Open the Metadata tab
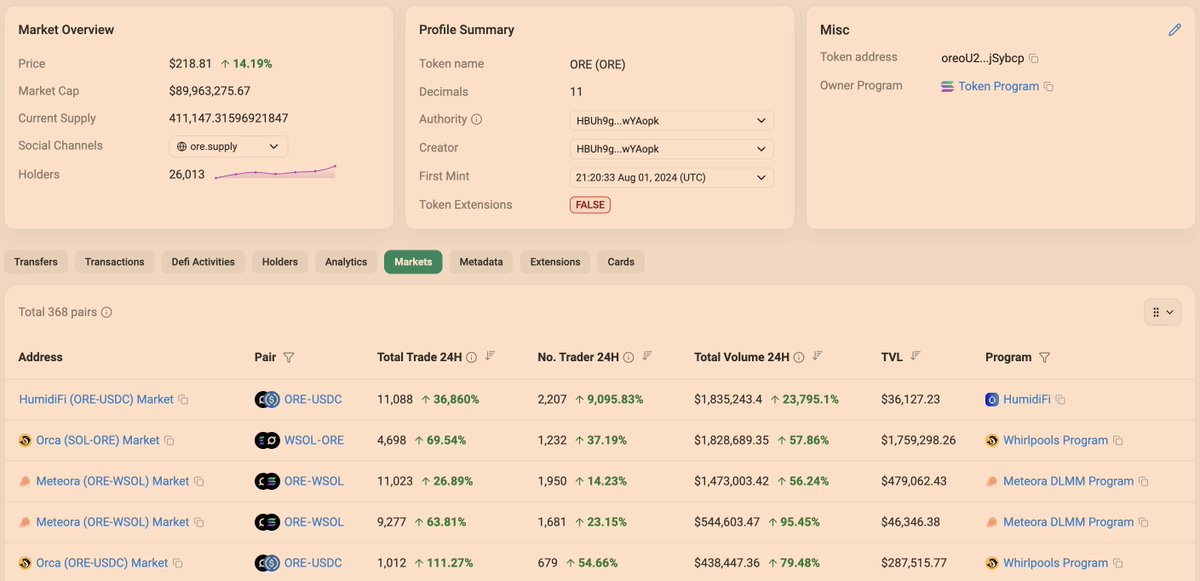The width and height of the screenshot is (1200, 581). (481, 262)
